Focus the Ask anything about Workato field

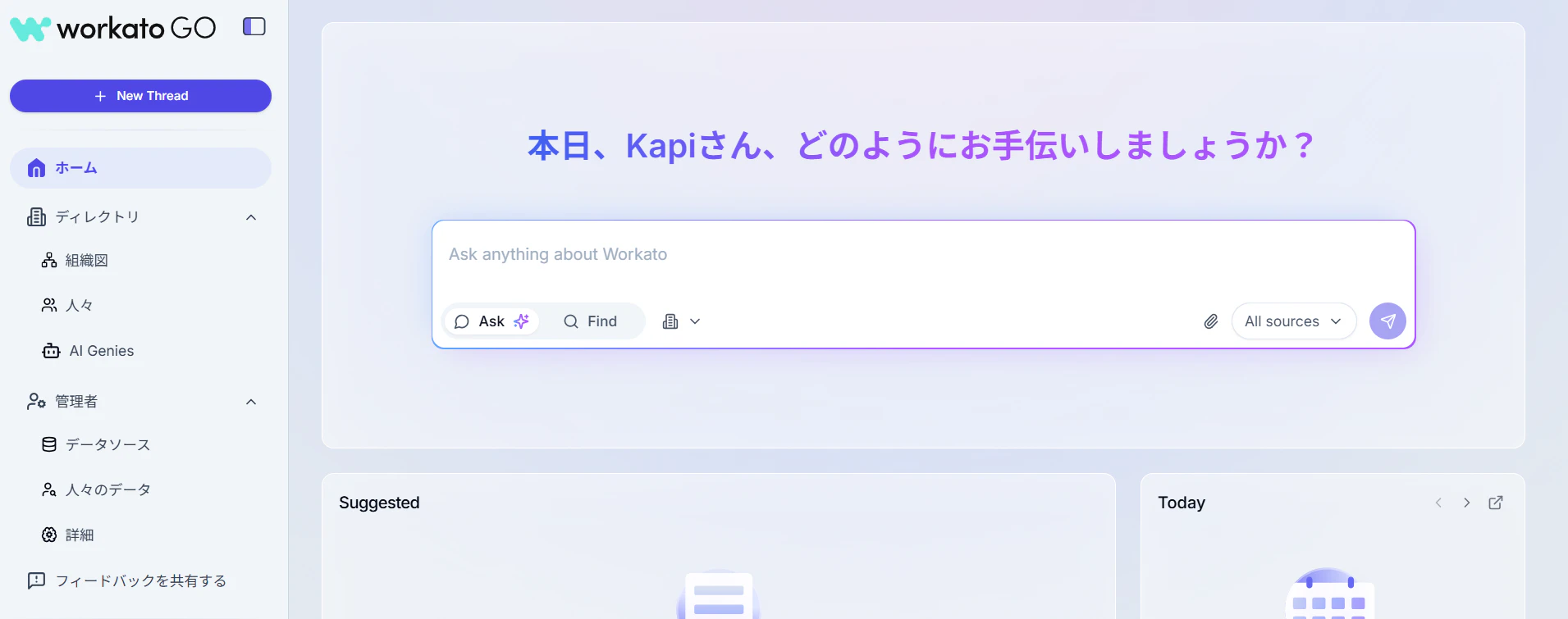pyautogui.click(x=923, y=254)
